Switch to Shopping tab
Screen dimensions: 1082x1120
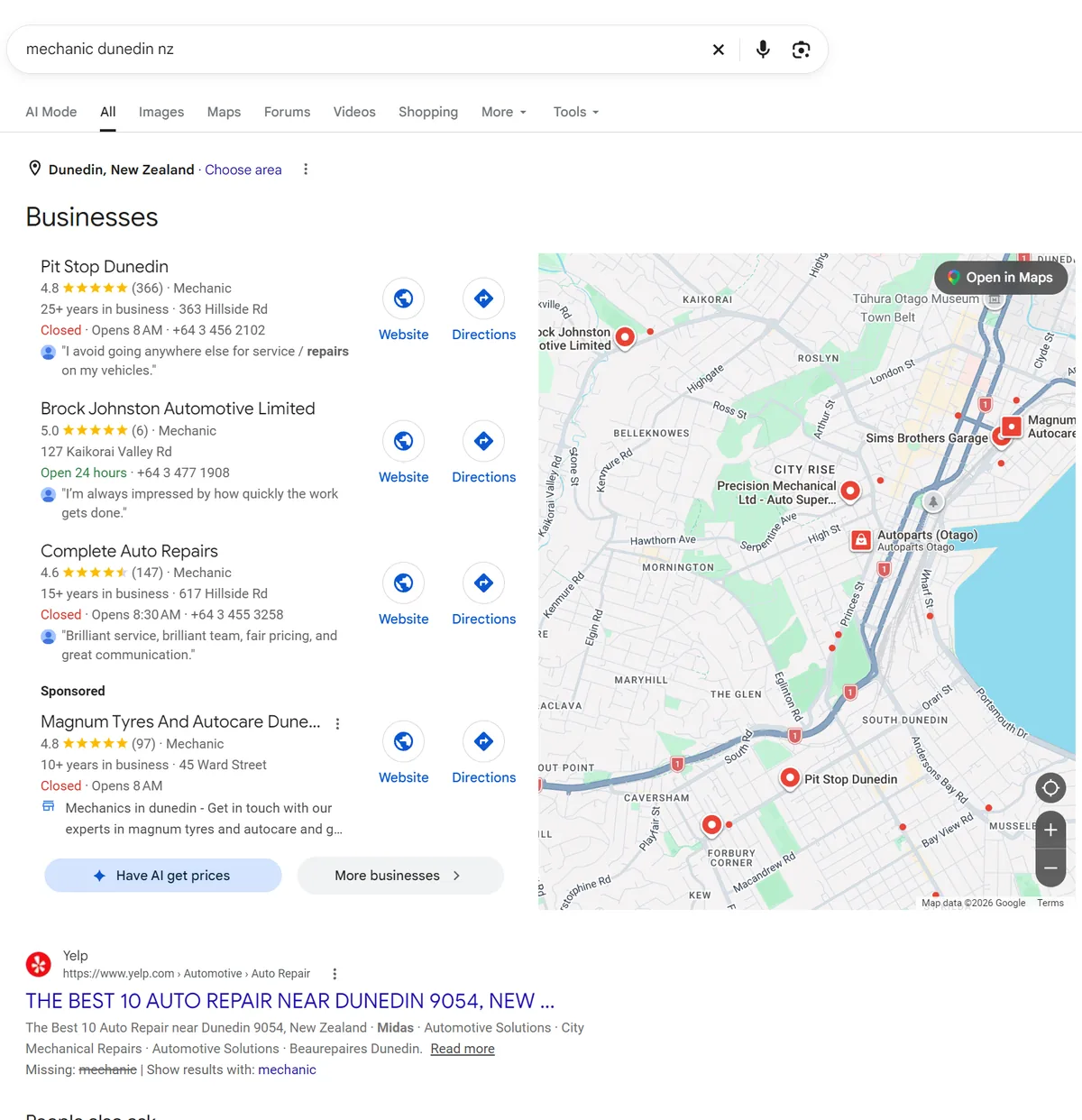pyautogui.click(x=428, y=112)
